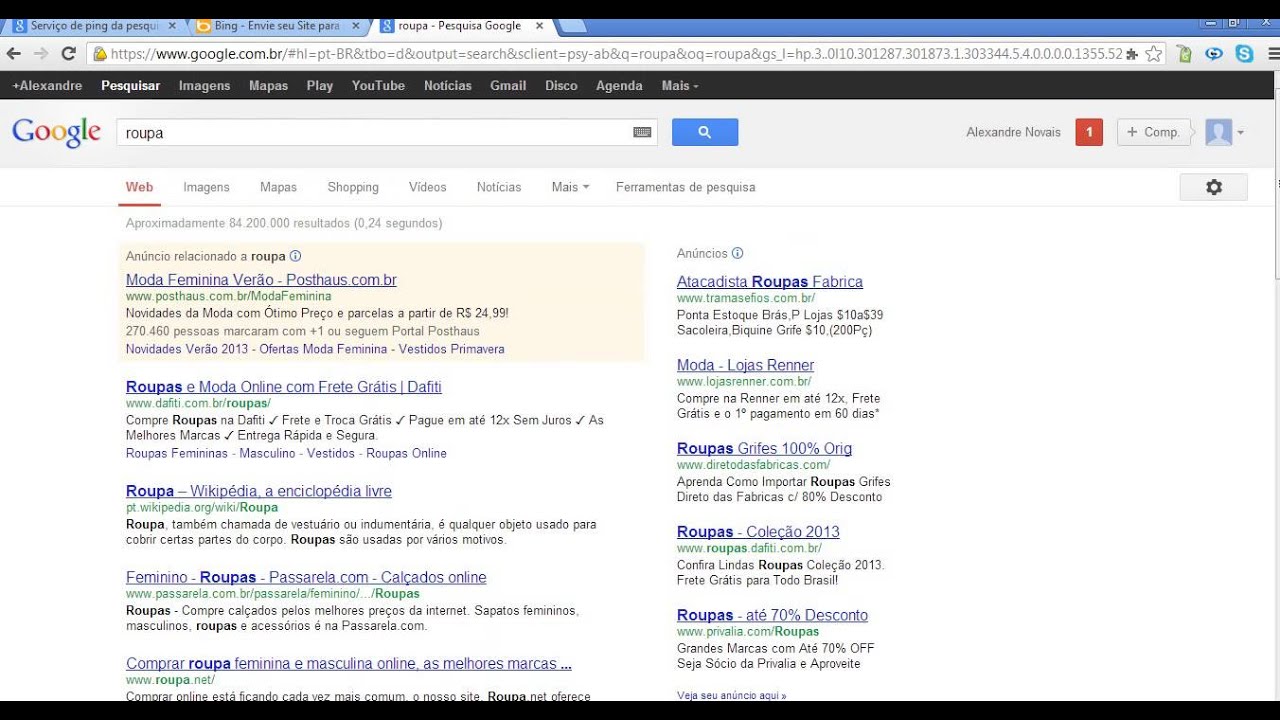The height and width of the screenshot is (720, 1280).
Task: Open Gmail from the black Google bar
Action: click(508, 86)
